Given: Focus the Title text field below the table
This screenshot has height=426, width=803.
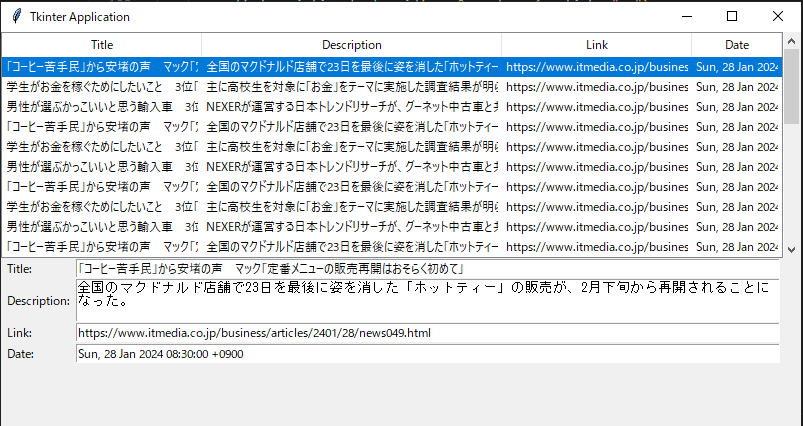Looking at the screenshot, I should (x=427, y=269).
